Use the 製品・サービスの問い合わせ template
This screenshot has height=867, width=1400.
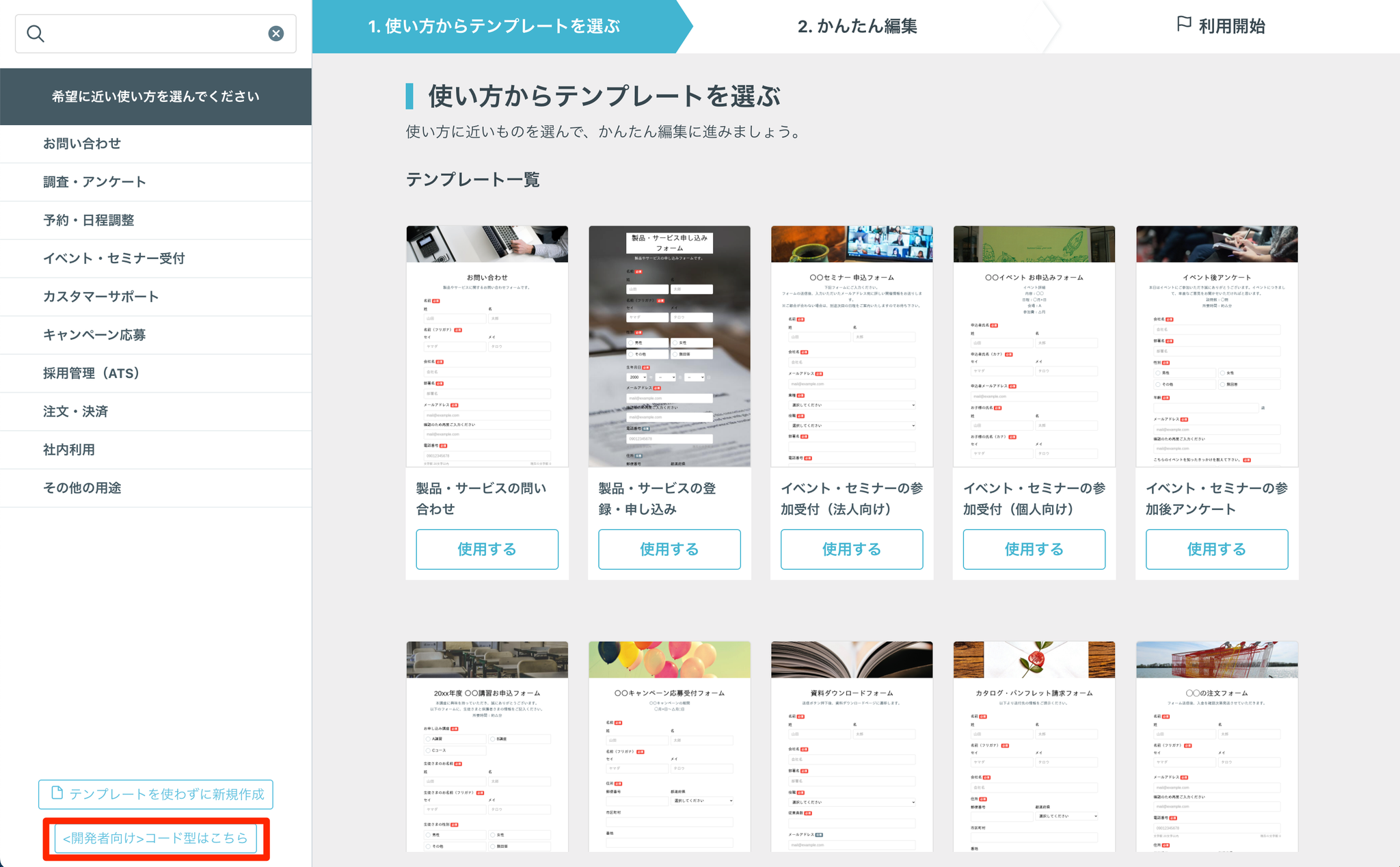coord(487,549)
